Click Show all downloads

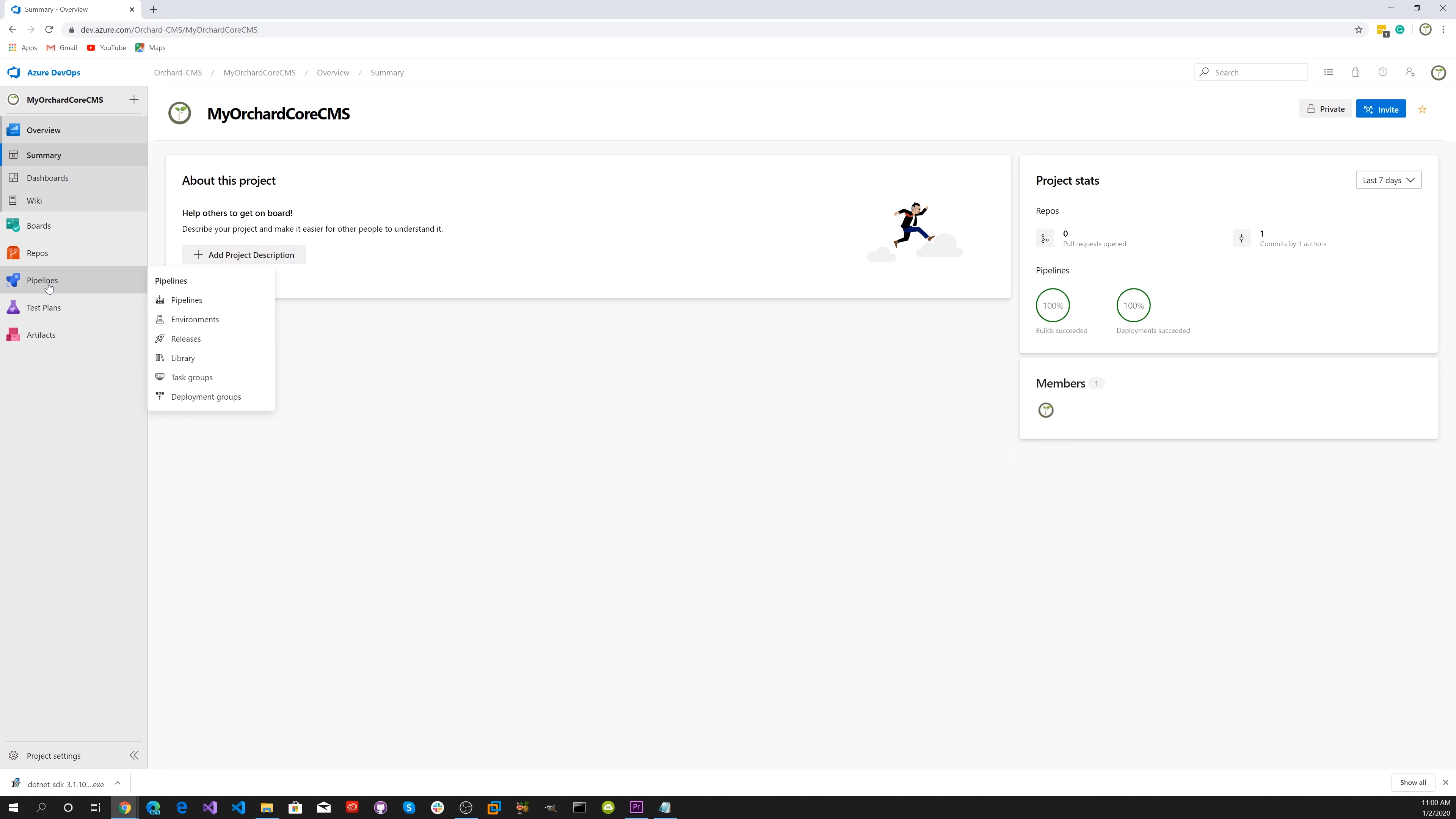click(1412, 783)
